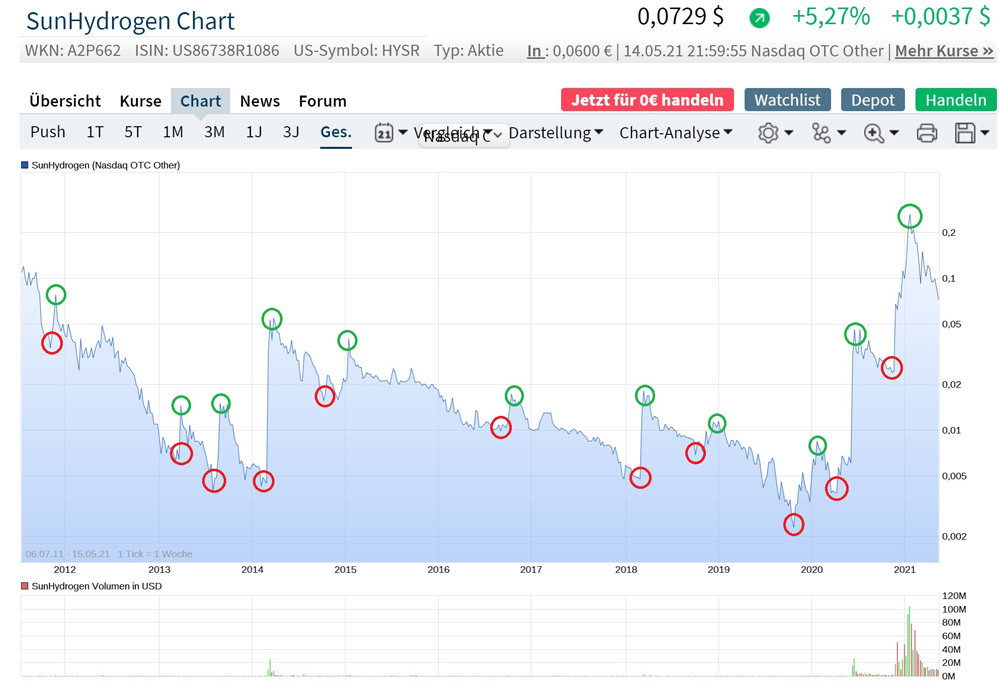Click the US-Symbol HYSR text
The width and height of the screenshot is (1000, 689).
coord(357,50)
